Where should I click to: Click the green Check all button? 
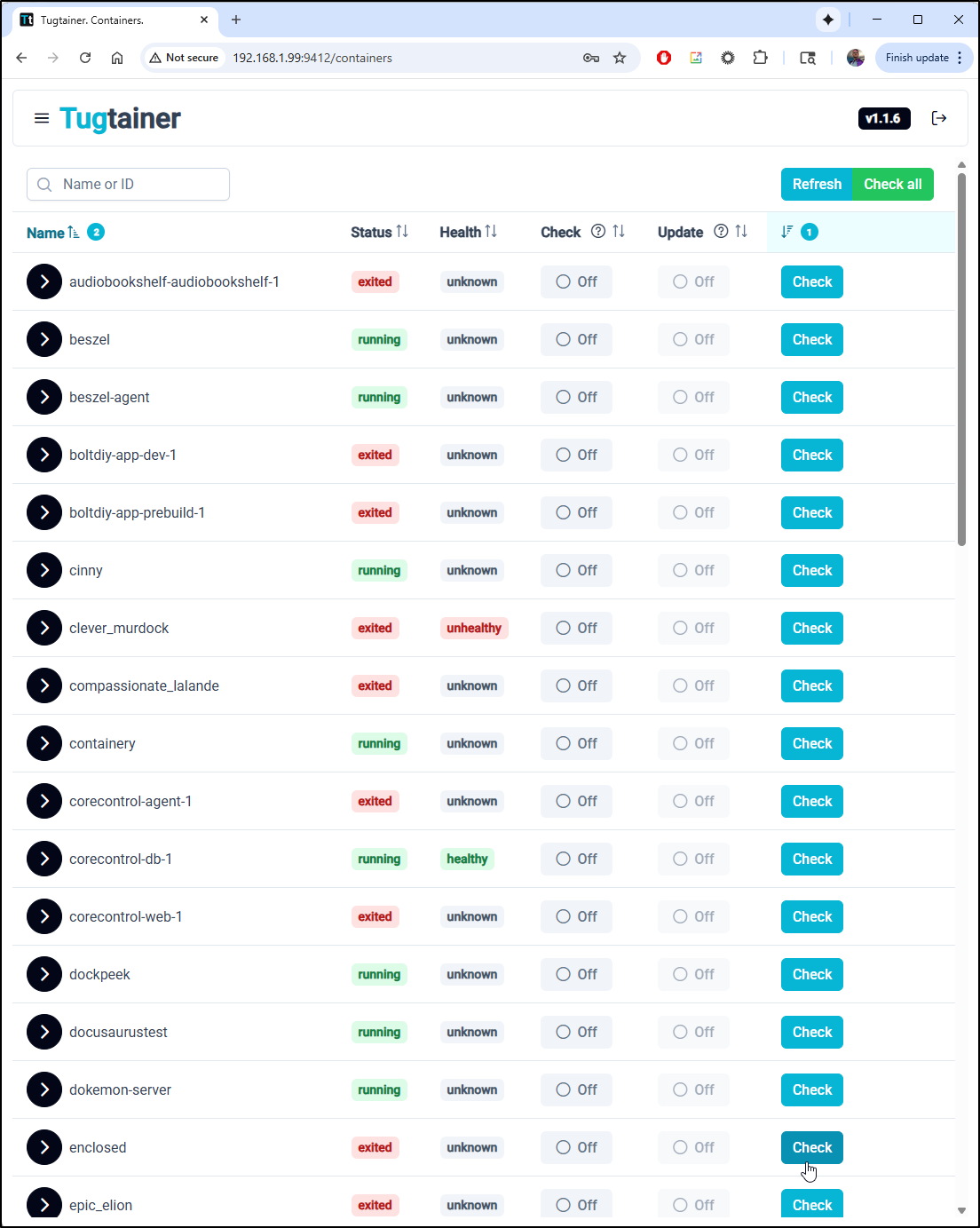point(892,184)
